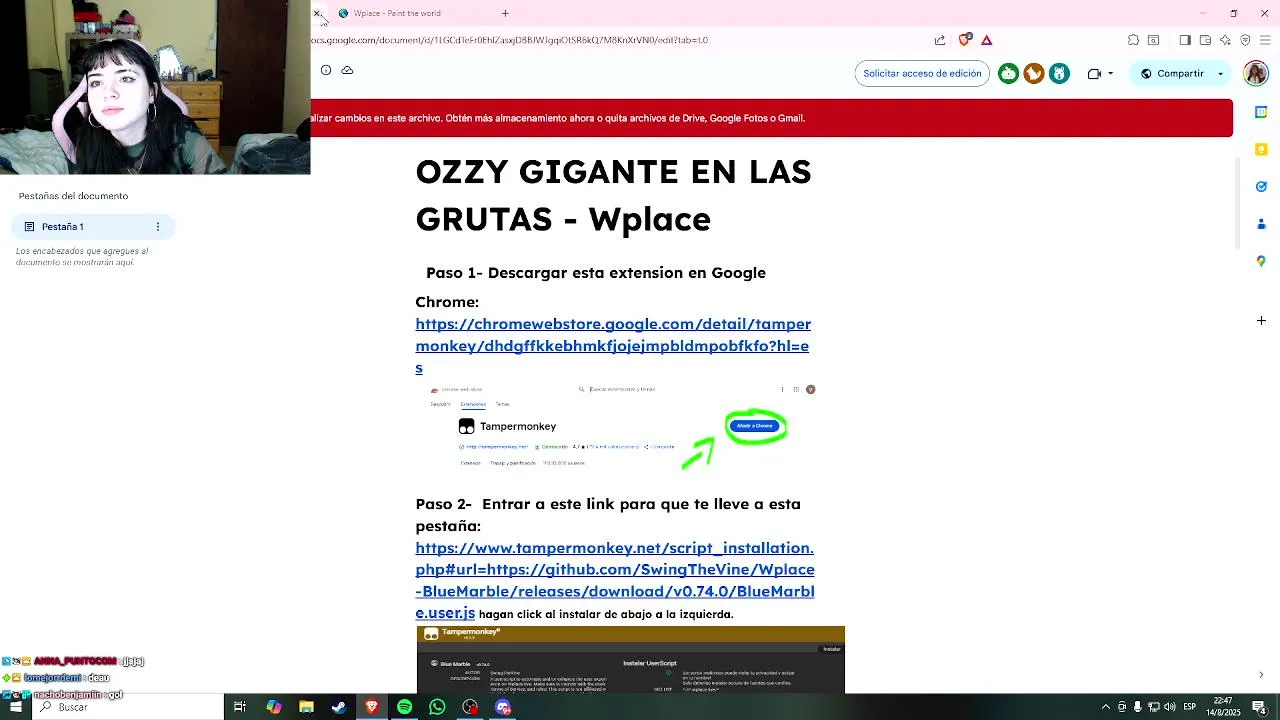Open the Brave Wallet icon

point(1205,40)
